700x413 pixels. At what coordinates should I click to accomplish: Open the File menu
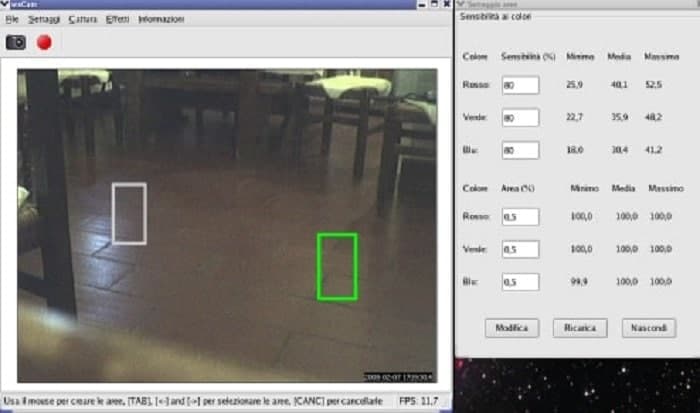pos(12,20)
